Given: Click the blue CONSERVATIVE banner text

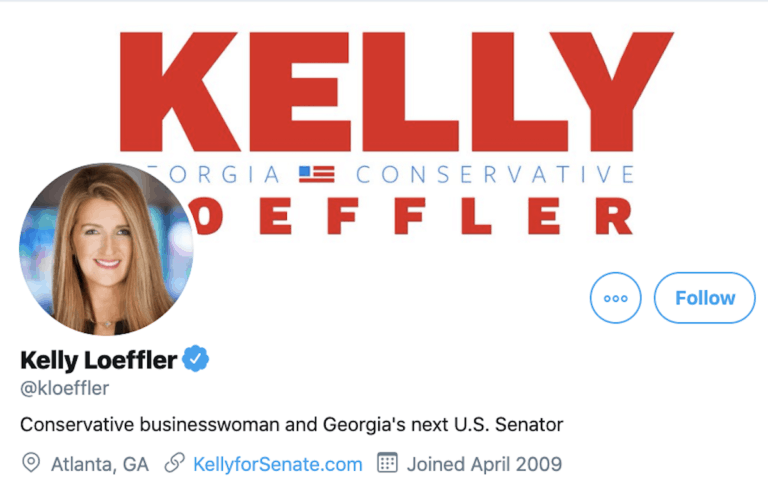Looking at the screenshot, I should click(495, 175).
